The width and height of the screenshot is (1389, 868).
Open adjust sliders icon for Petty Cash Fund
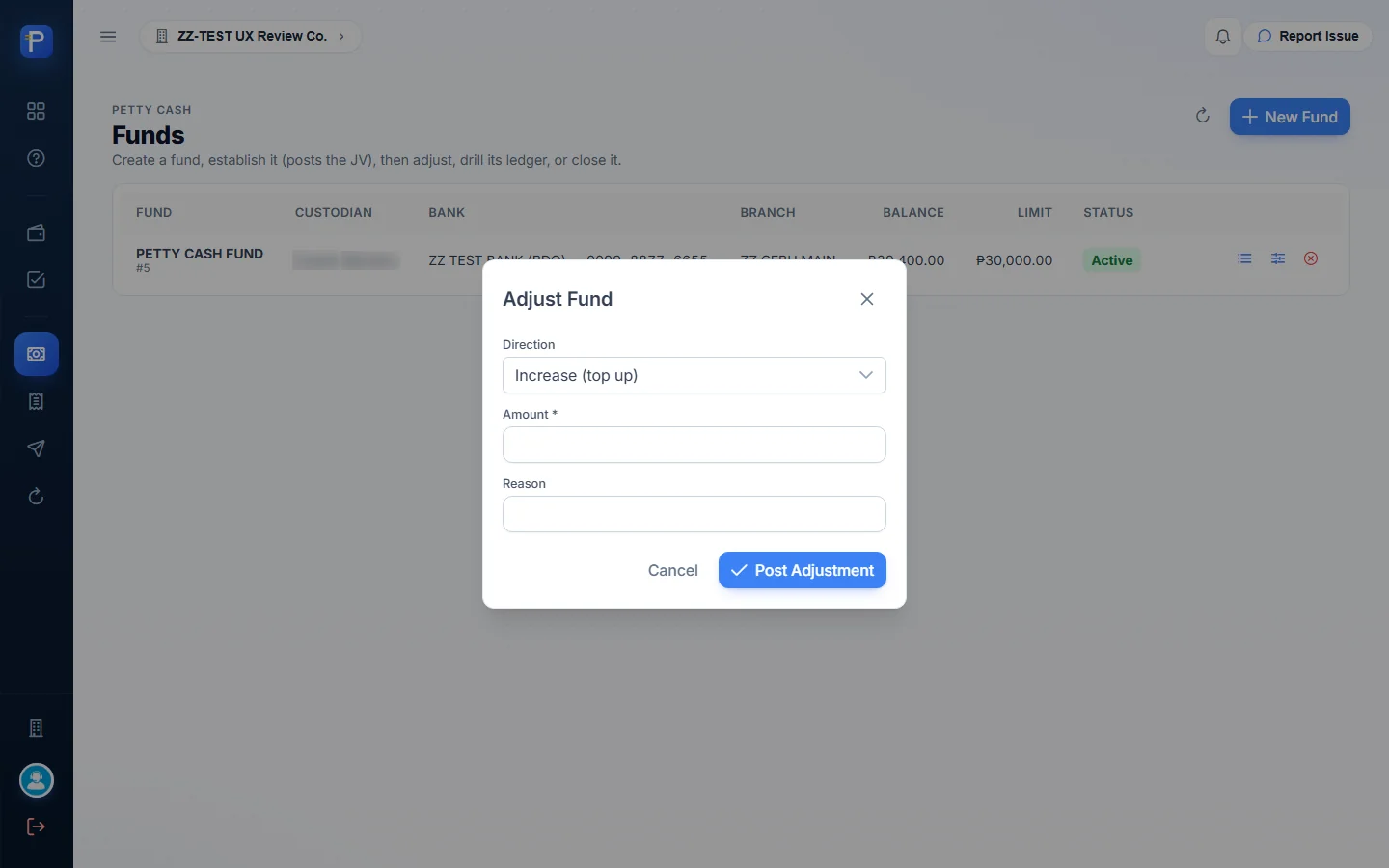pyautogui.click(x=1278, y=258)
